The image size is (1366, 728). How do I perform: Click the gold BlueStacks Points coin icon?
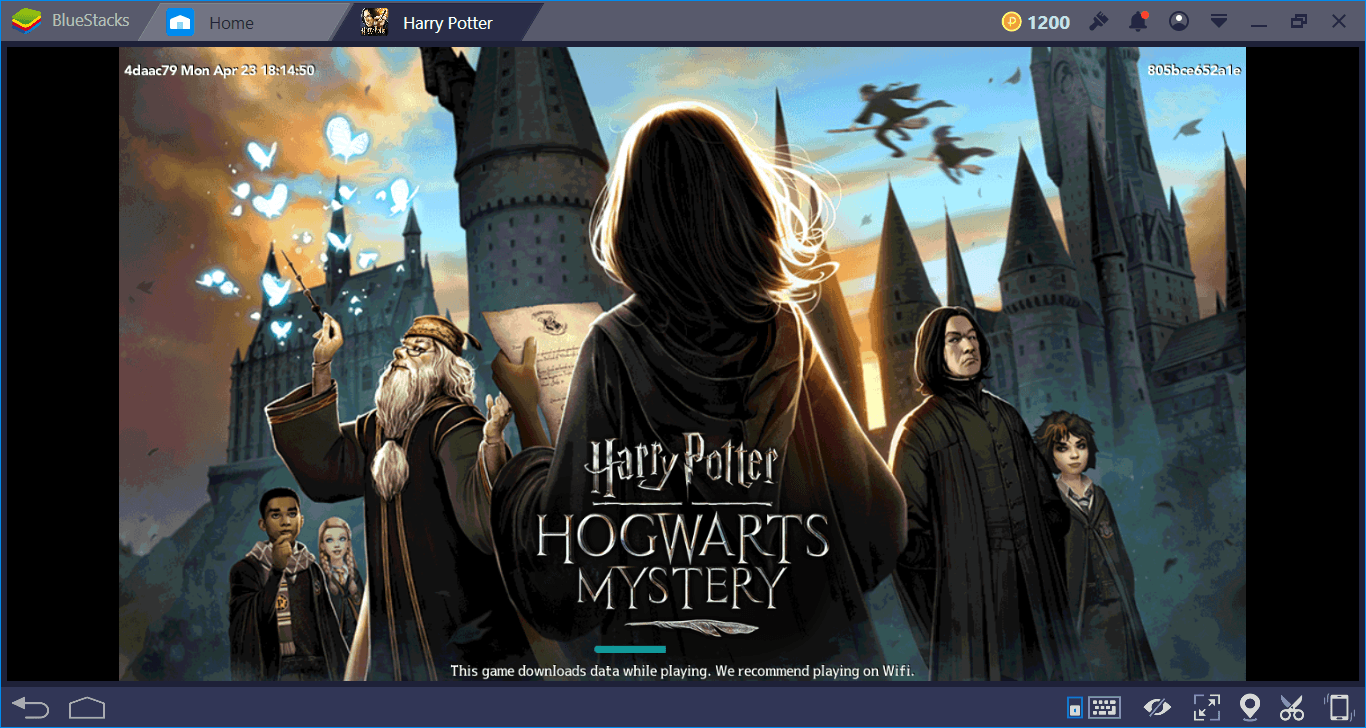click(1011, 22)
